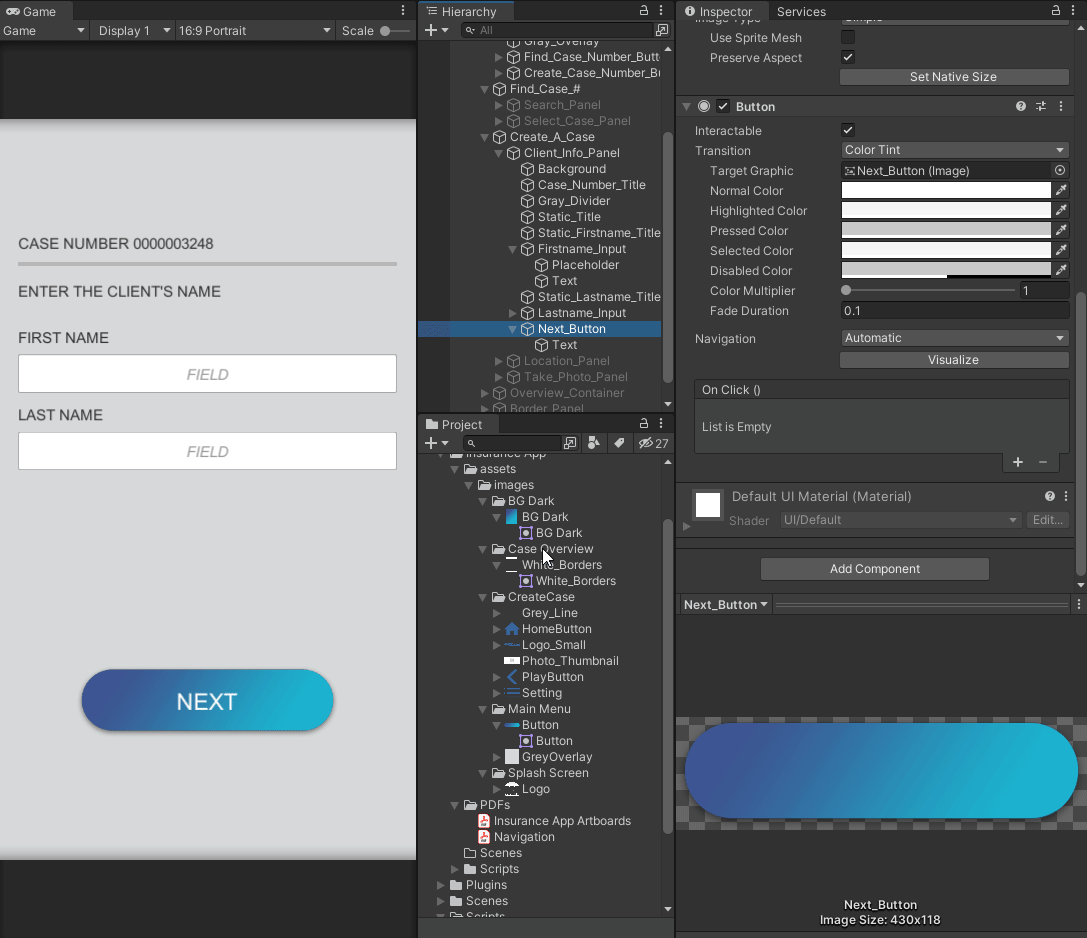Pick Highlighted Color with the eyedropper
The height and width of the screenshot is (938, 1087).
point(1061,210)
